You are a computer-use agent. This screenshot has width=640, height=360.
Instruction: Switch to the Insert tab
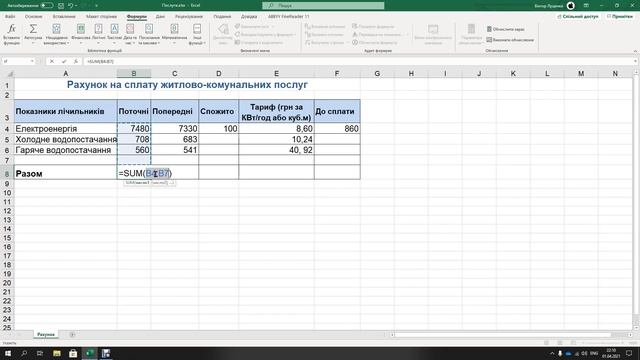pos(64,17)
